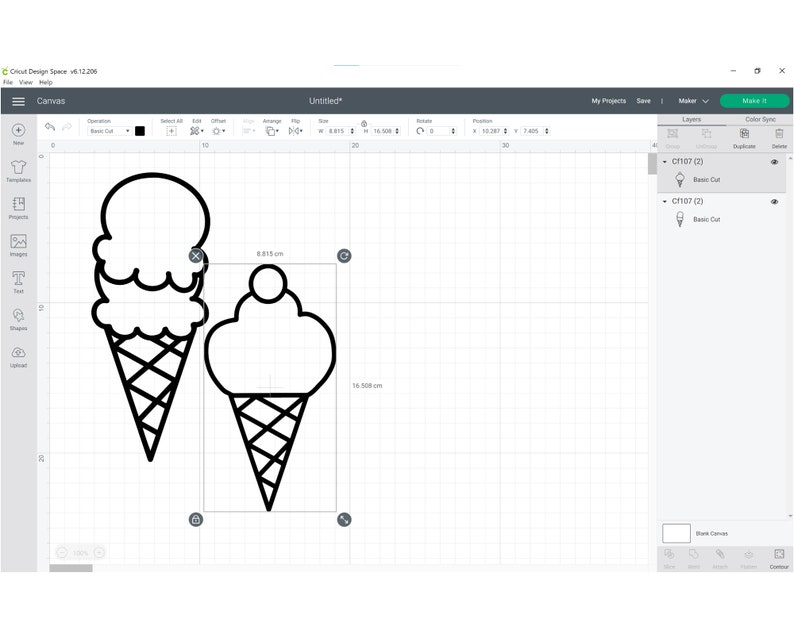Select the double-scoop cone layer thumbnail
Viewport: 794px width, 638px height.
pyautogui.click(x=680, y=219)
